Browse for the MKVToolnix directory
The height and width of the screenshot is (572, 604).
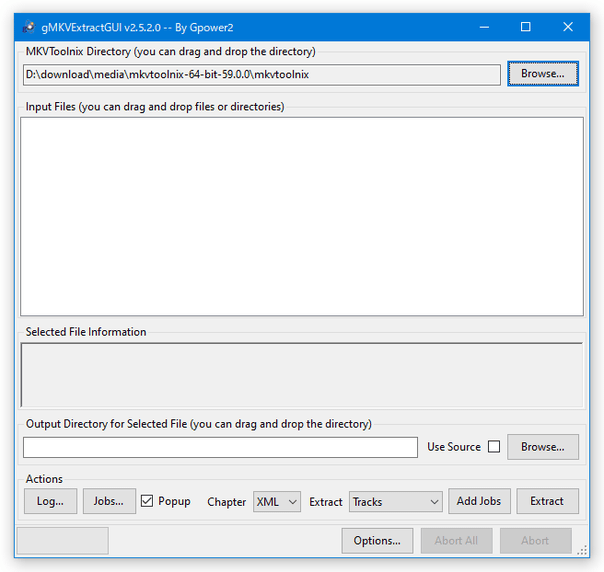(543, 74)
